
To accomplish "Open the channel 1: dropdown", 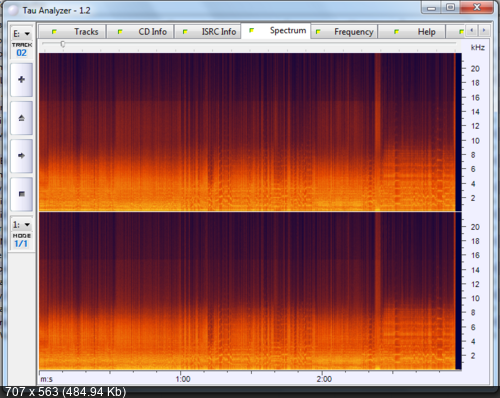I will point(22,225).
